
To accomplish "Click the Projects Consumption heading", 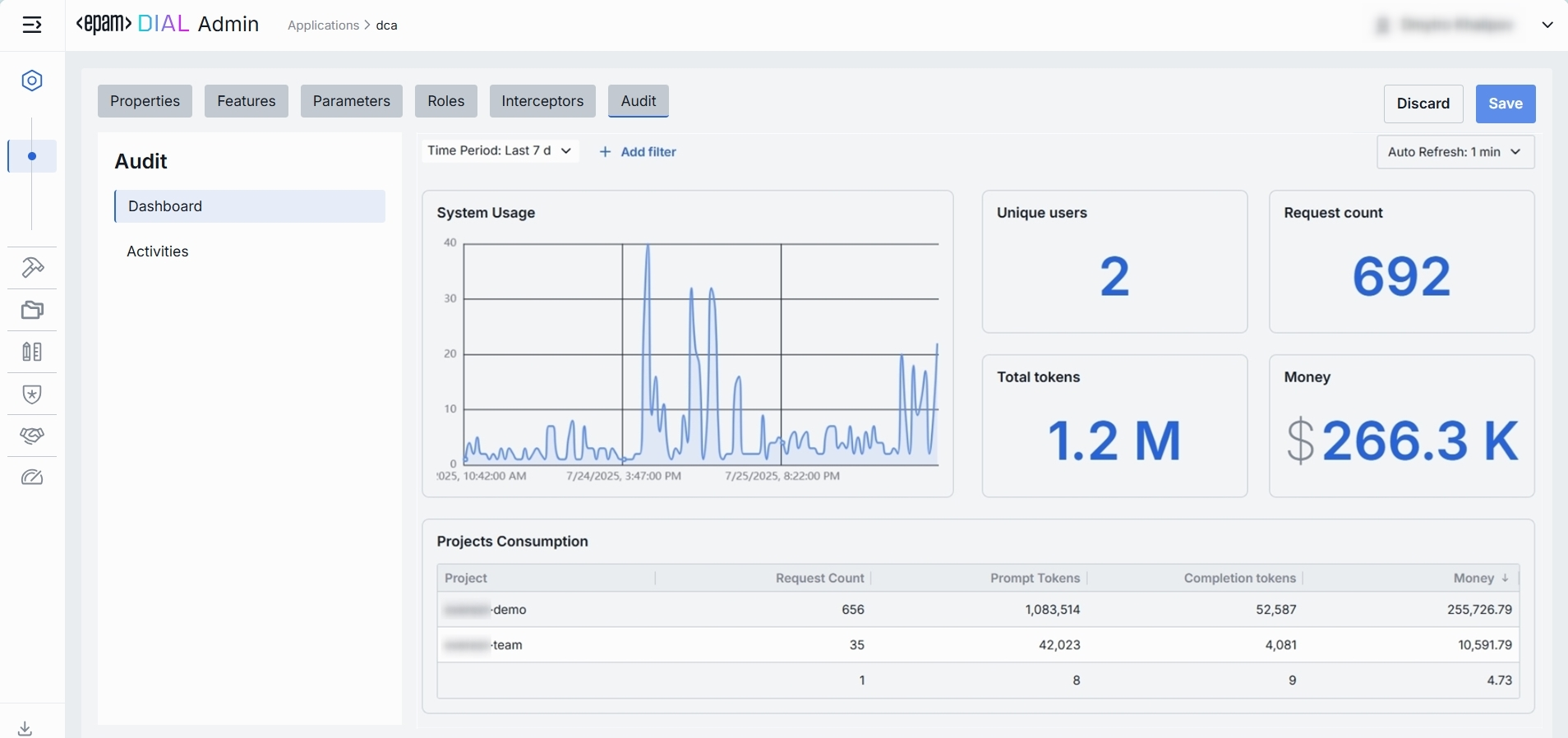I will (513, 542).
